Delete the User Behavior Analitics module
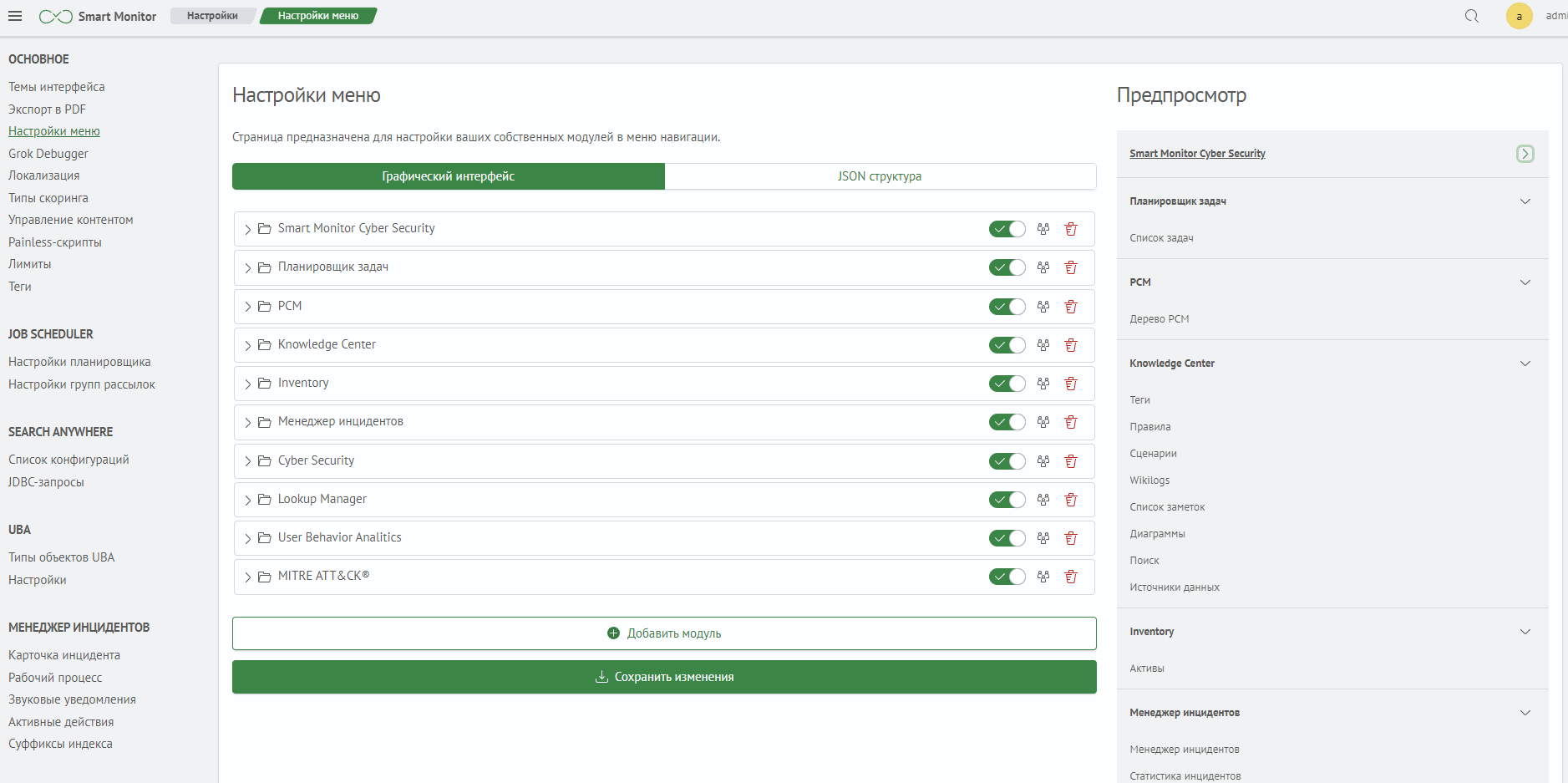 point(1071,538)
